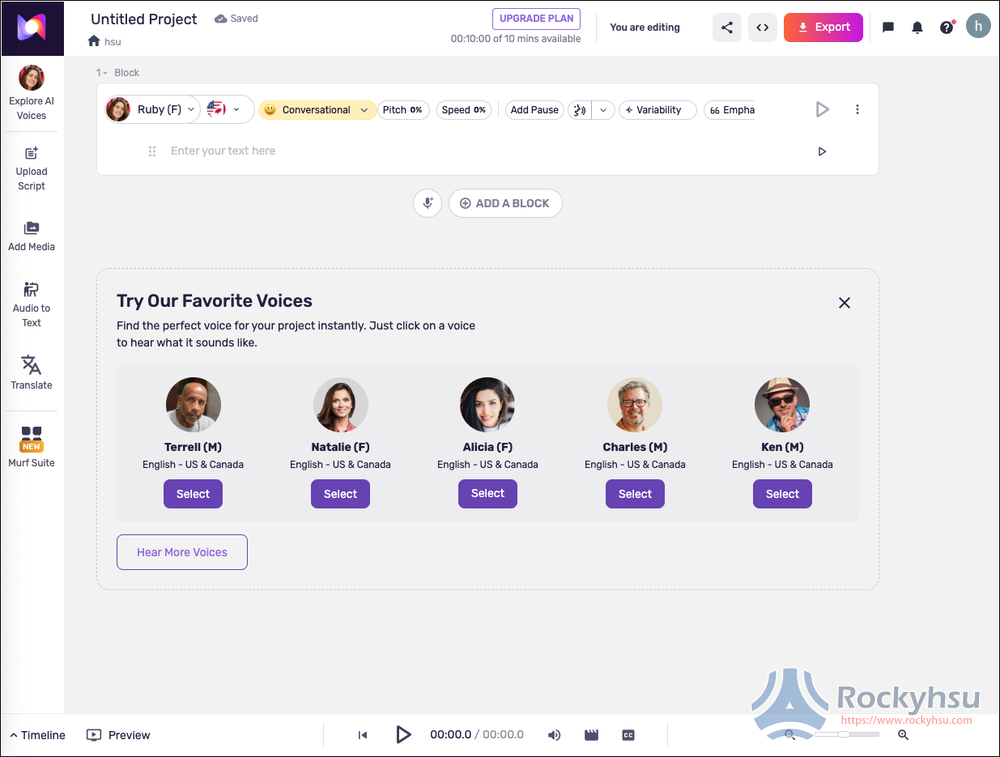Open the help question mark icon

947,27
